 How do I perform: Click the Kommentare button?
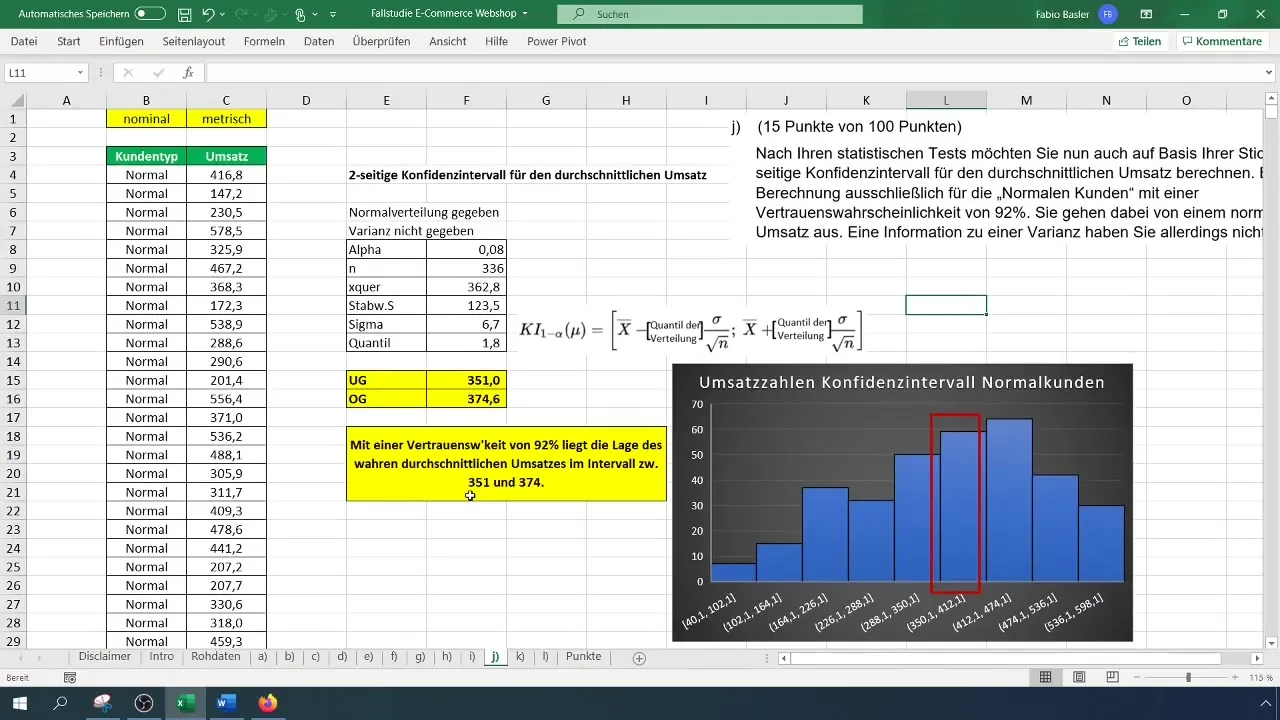[x=1222, y=41]
